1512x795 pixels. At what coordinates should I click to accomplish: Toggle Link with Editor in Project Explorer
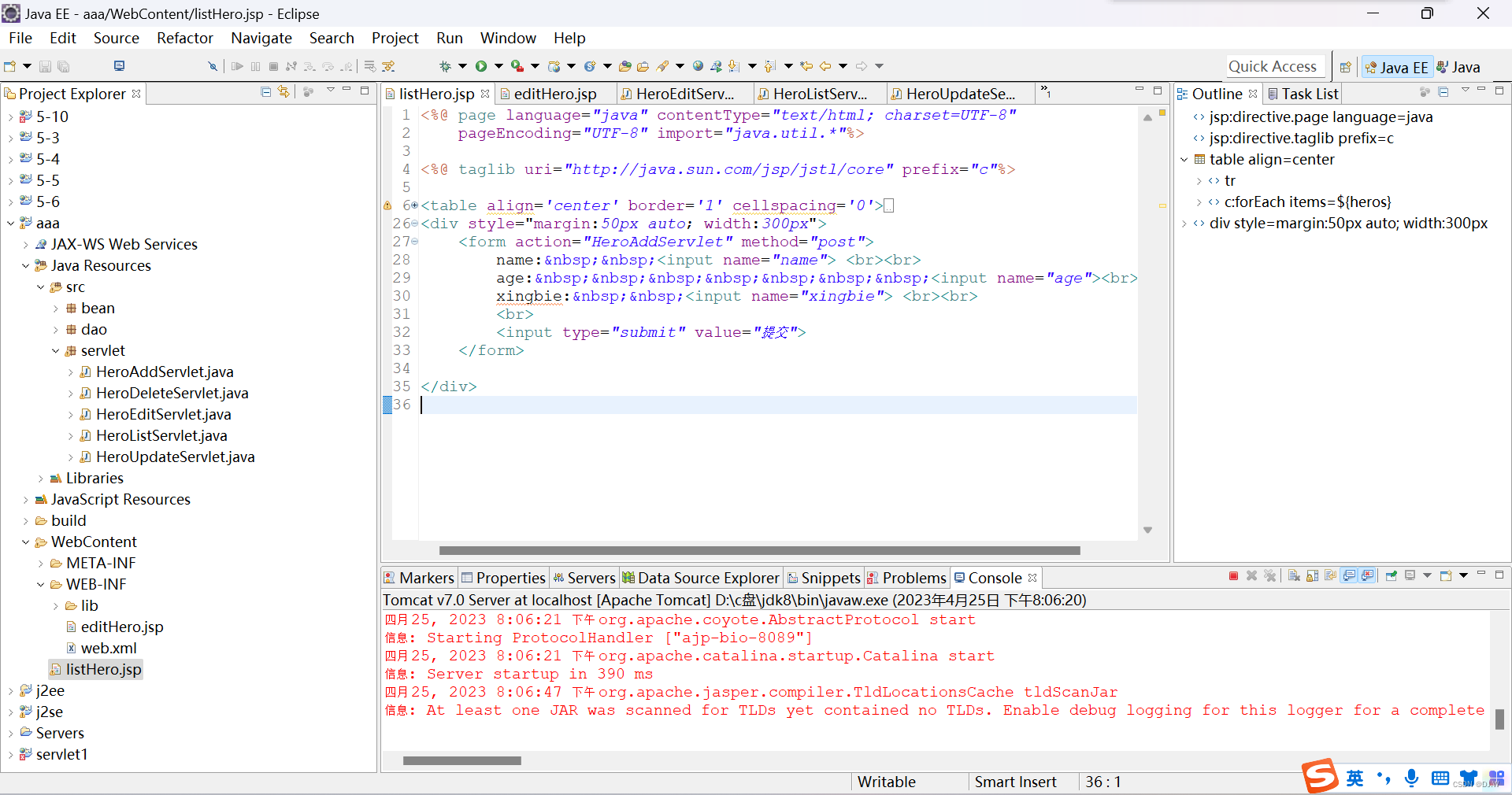(x=283, y=92)
